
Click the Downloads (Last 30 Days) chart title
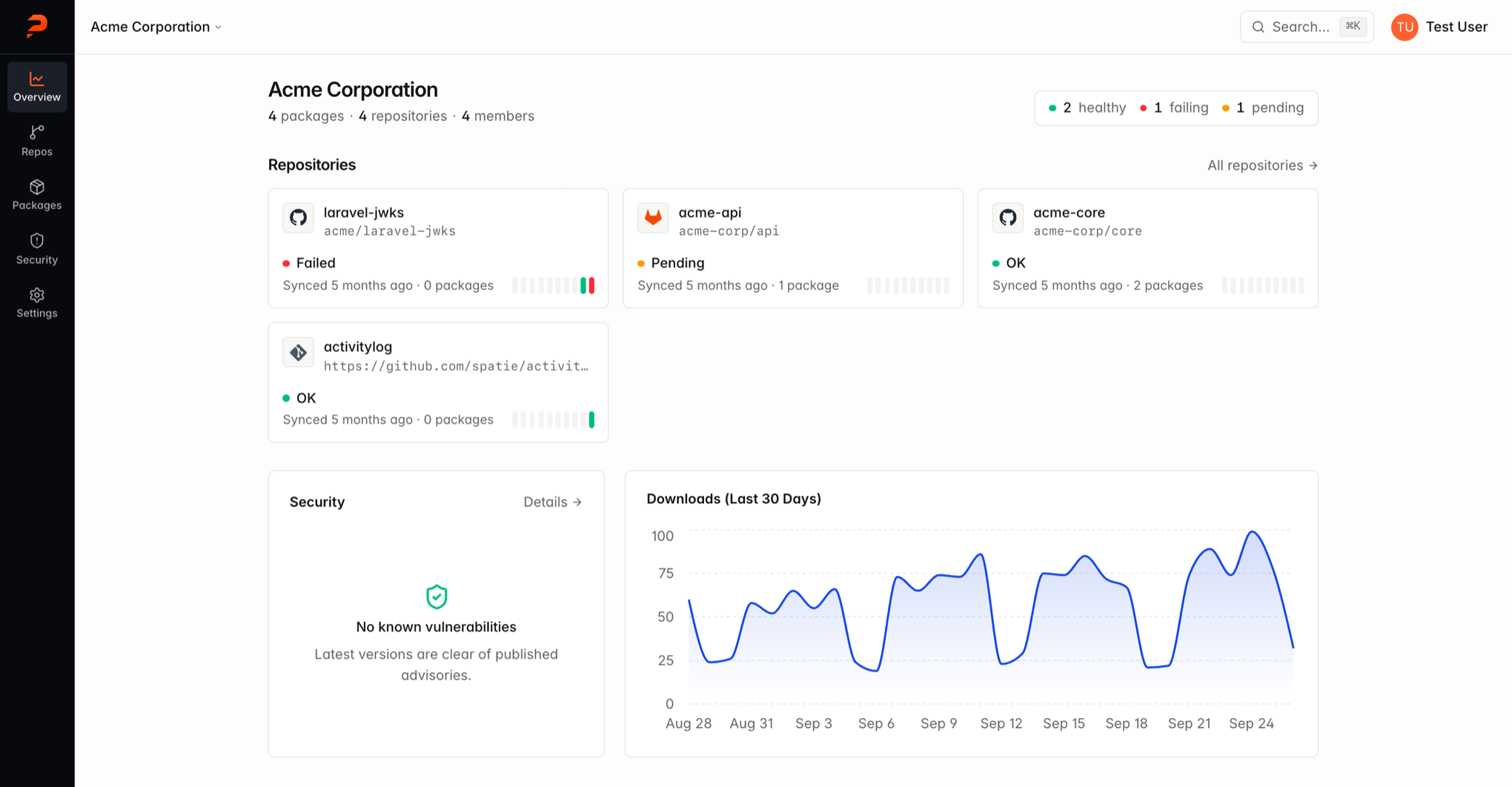click(x=734, y=499)
